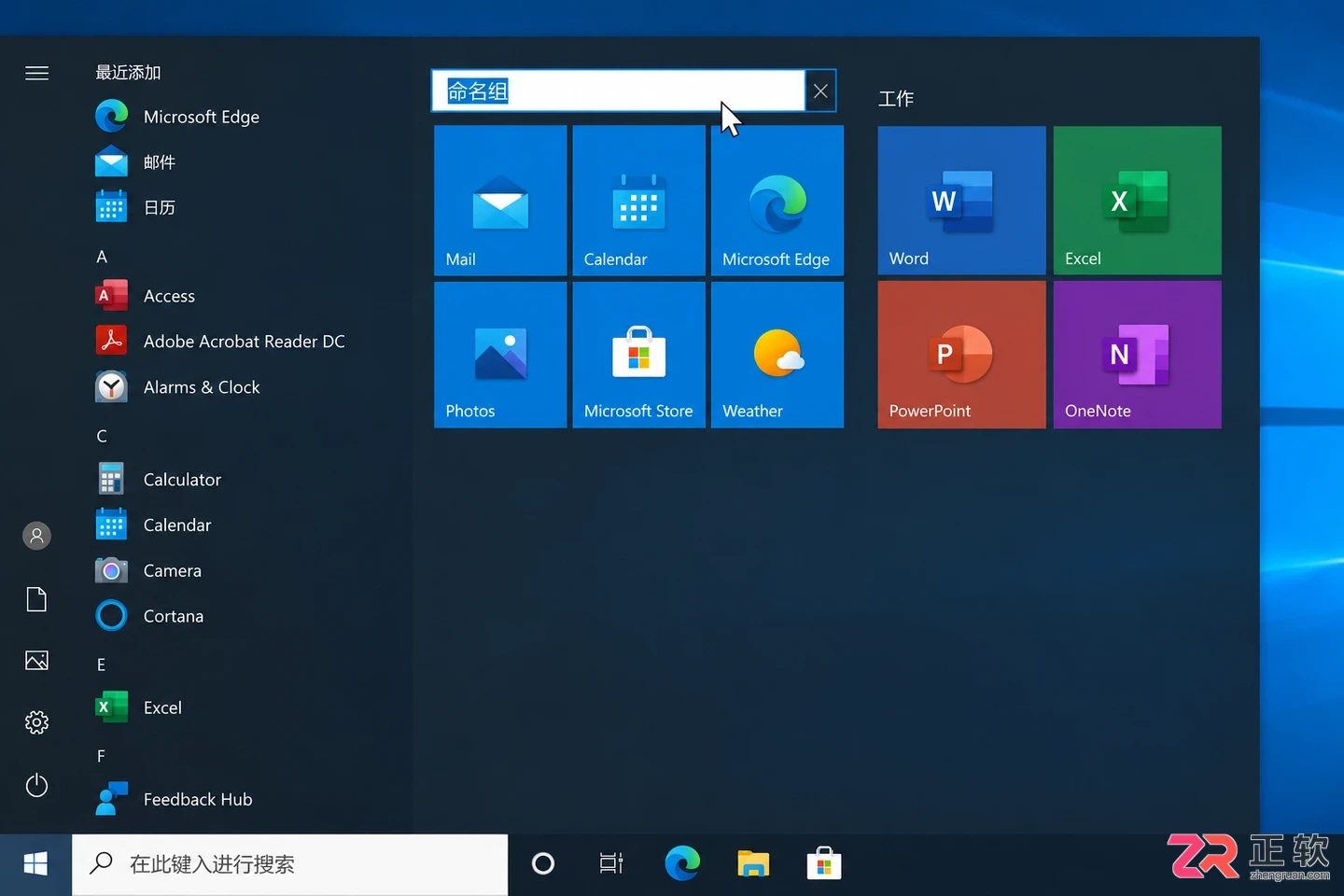The width and height of the screenshot is (1344, 896).
Task: Open Settings gear in sidebar
Action: (x=36, y=722)
